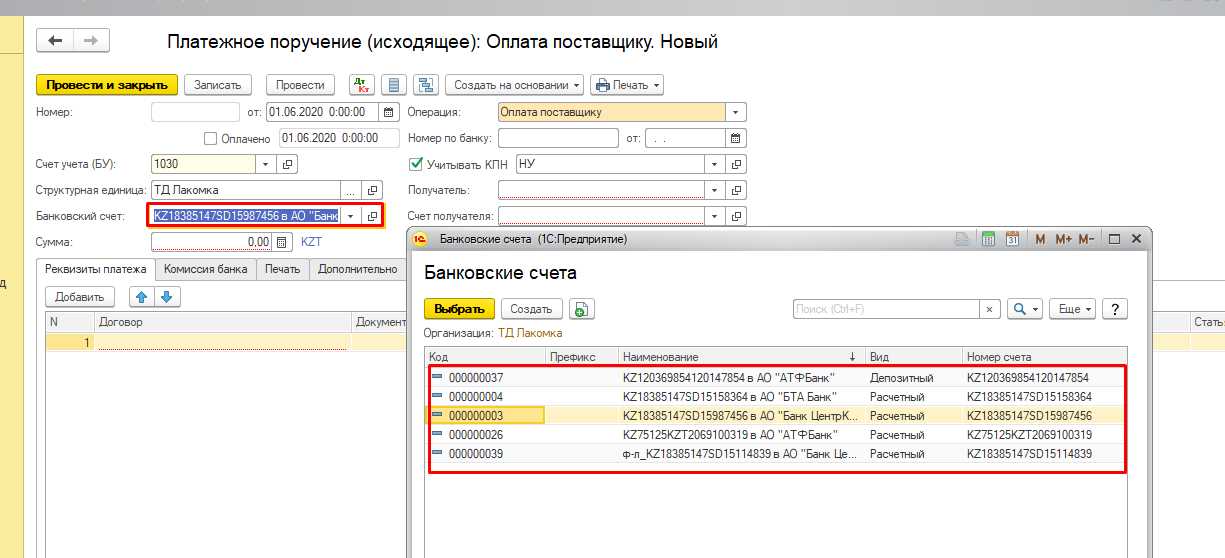
Task: Open the Счет получателя item form
Action: click(x=737, y=216)
